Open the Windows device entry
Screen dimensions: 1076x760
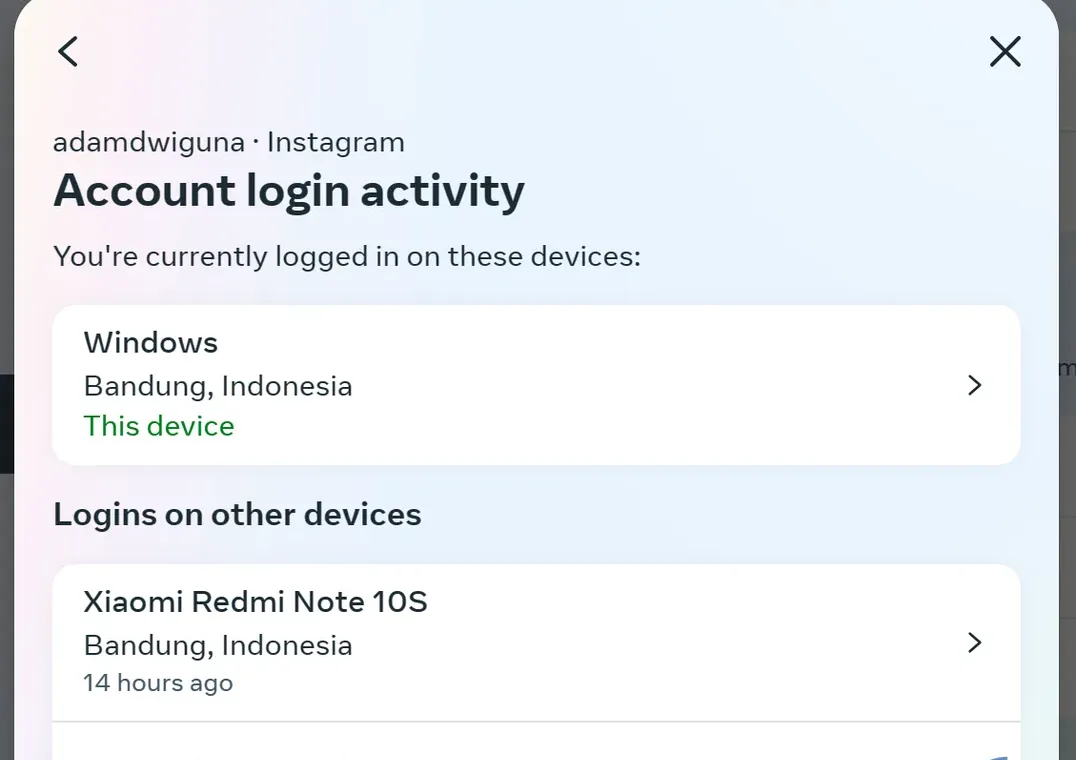point(536,385)
